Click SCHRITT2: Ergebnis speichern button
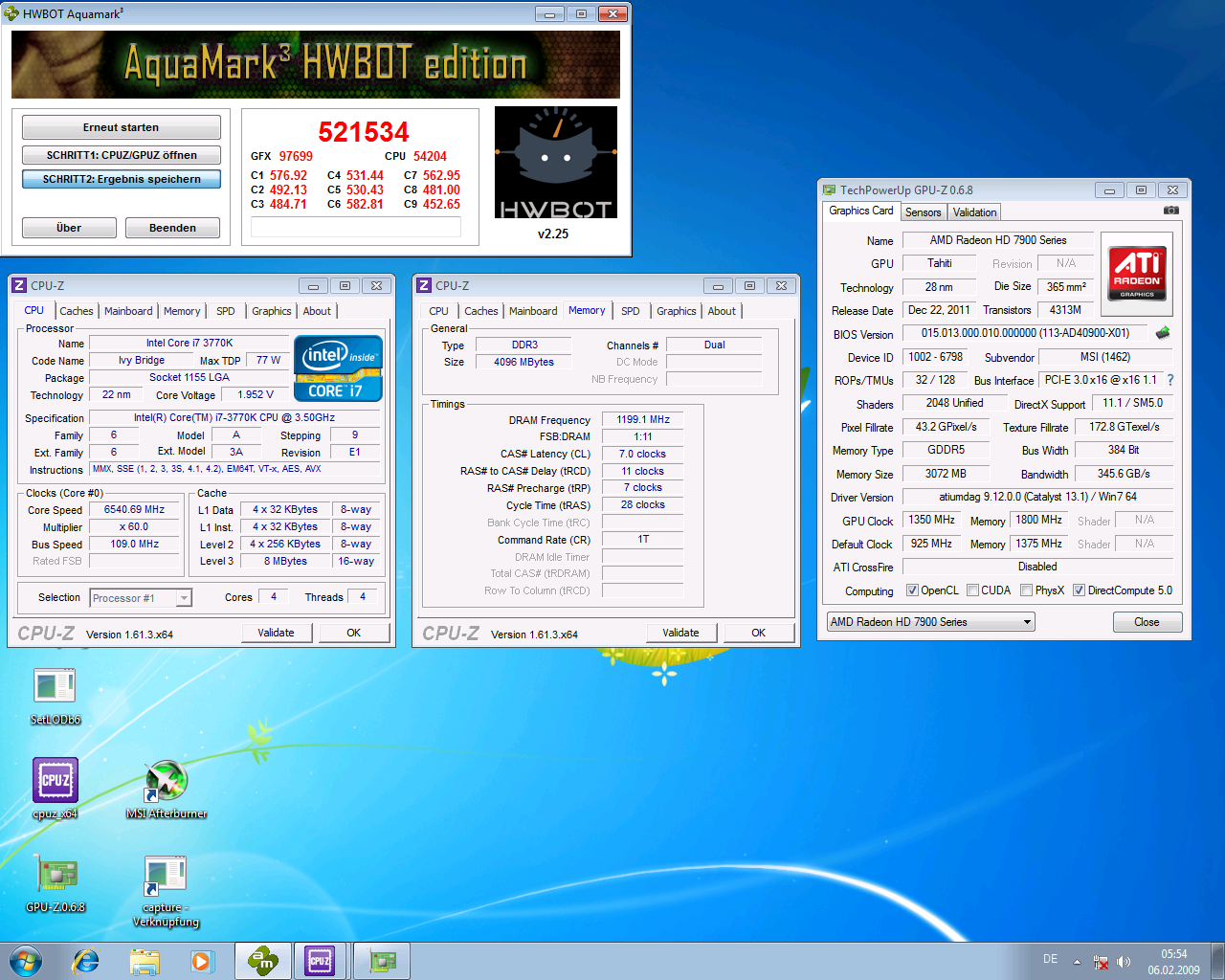1225x980 pixels. (122, 179)
